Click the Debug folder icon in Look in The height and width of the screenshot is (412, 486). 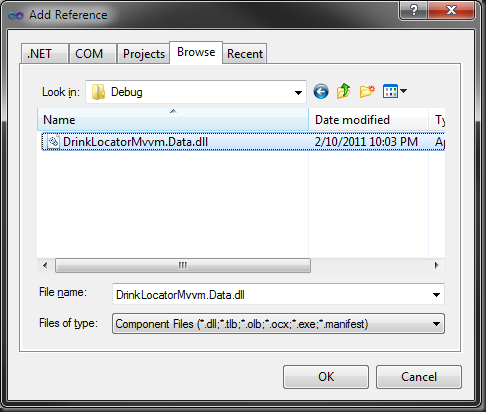click(x=98, y=92)
